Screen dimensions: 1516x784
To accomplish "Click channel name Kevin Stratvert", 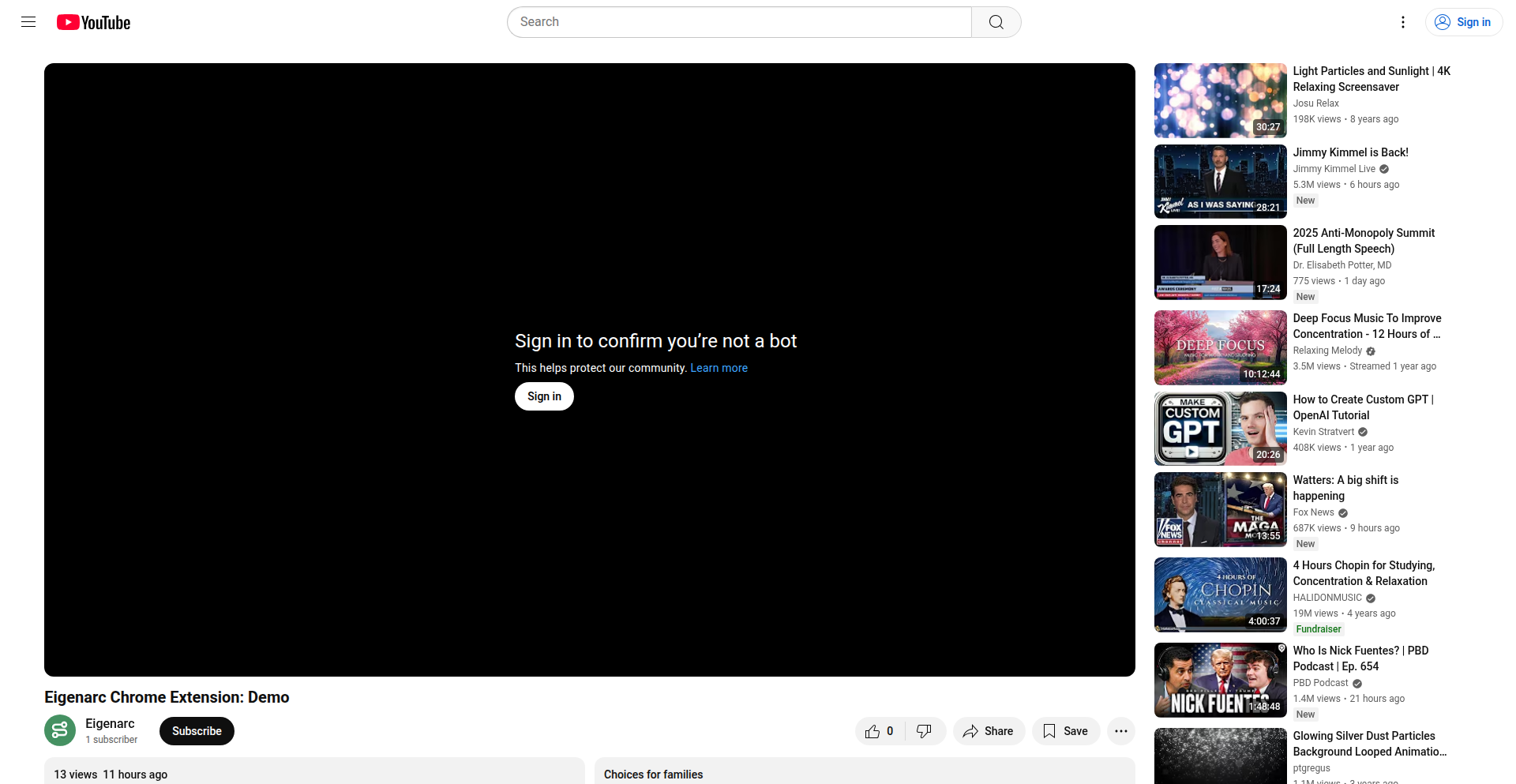I will pyautogui.click(x=1323, y=432).
